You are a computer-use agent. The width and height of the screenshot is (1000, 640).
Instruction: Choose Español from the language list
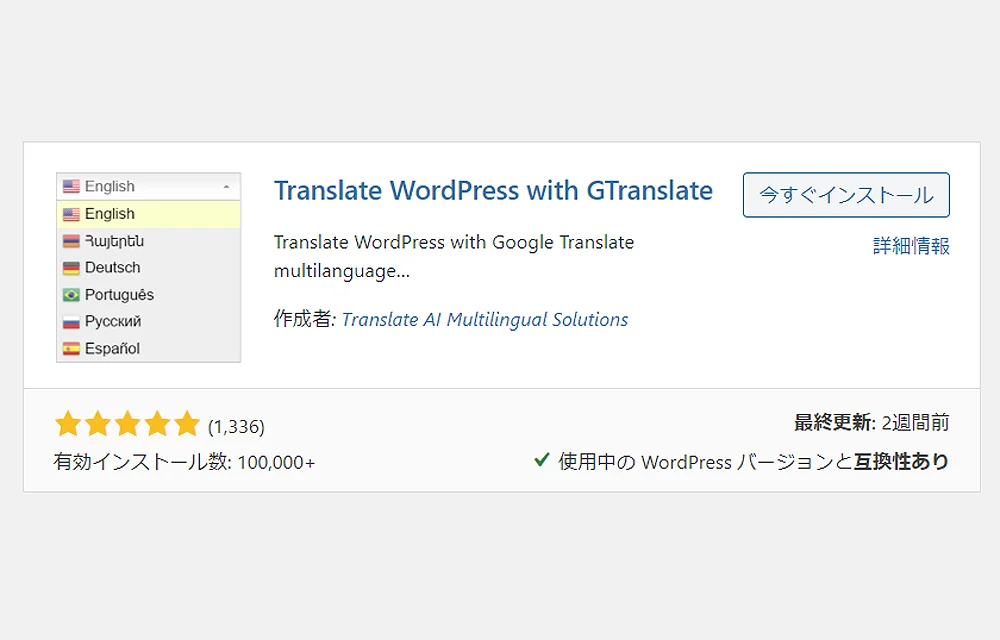pos(149,348)
